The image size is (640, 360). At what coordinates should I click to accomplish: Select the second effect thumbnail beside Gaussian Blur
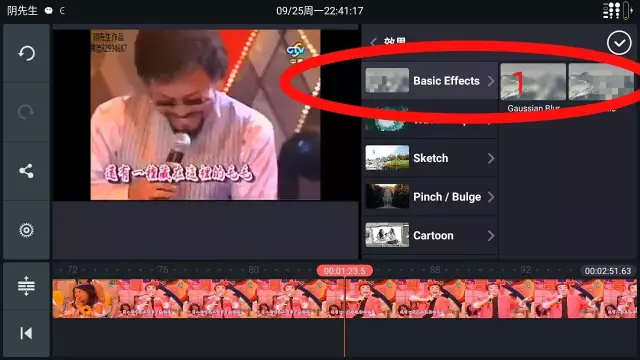(x=601, y=82)
